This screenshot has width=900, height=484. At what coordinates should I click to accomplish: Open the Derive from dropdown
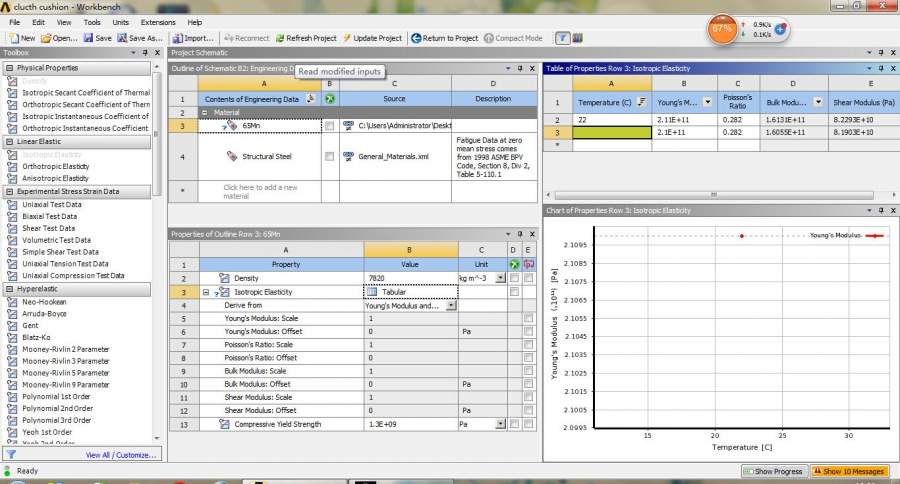pos(451,305)
